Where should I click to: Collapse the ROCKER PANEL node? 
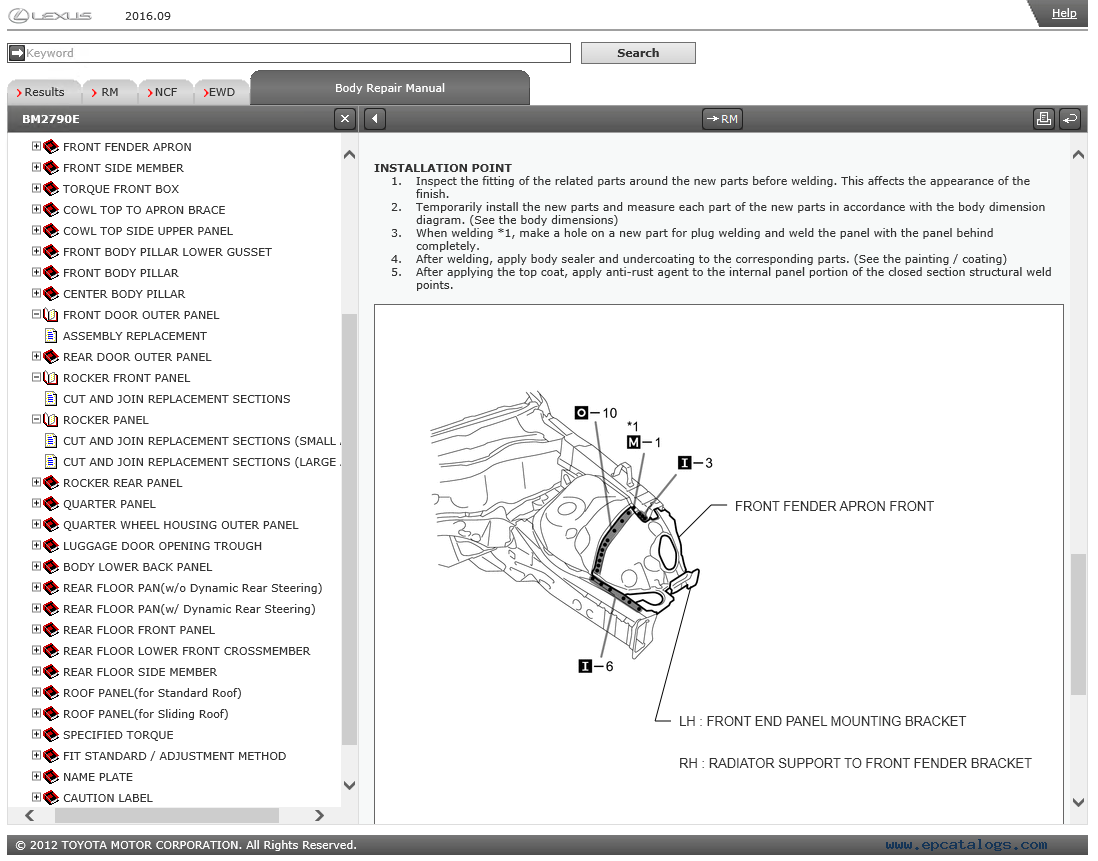pos(36,419)
